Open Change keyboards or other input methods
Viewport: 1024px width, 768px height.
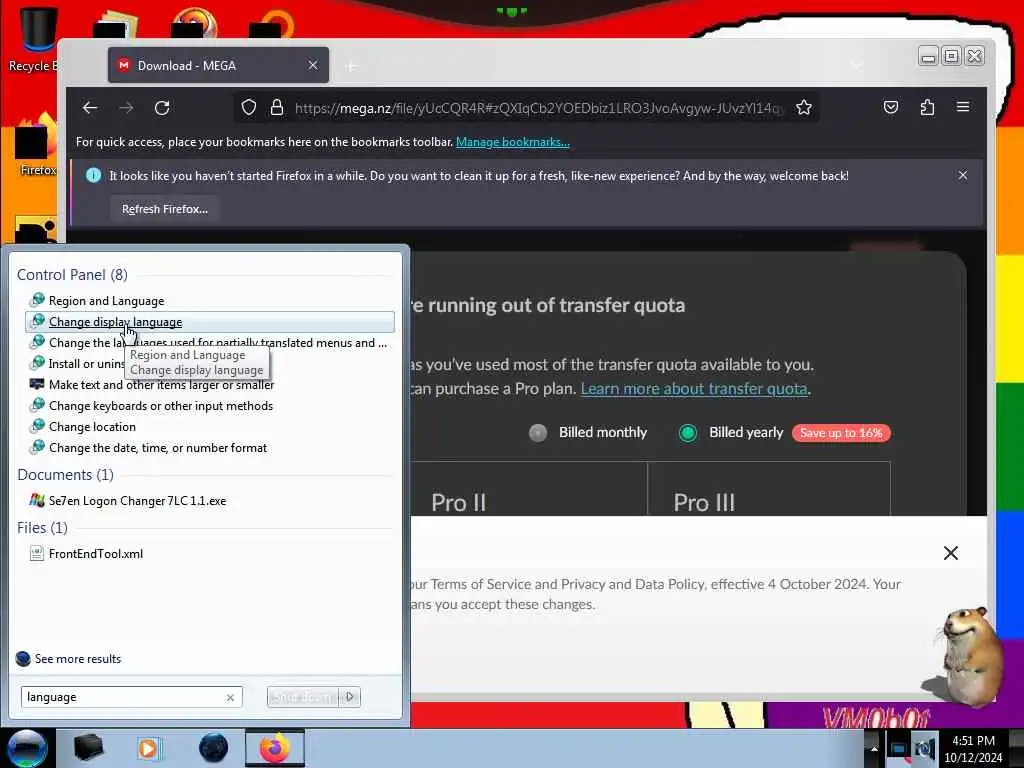[160, 406]
